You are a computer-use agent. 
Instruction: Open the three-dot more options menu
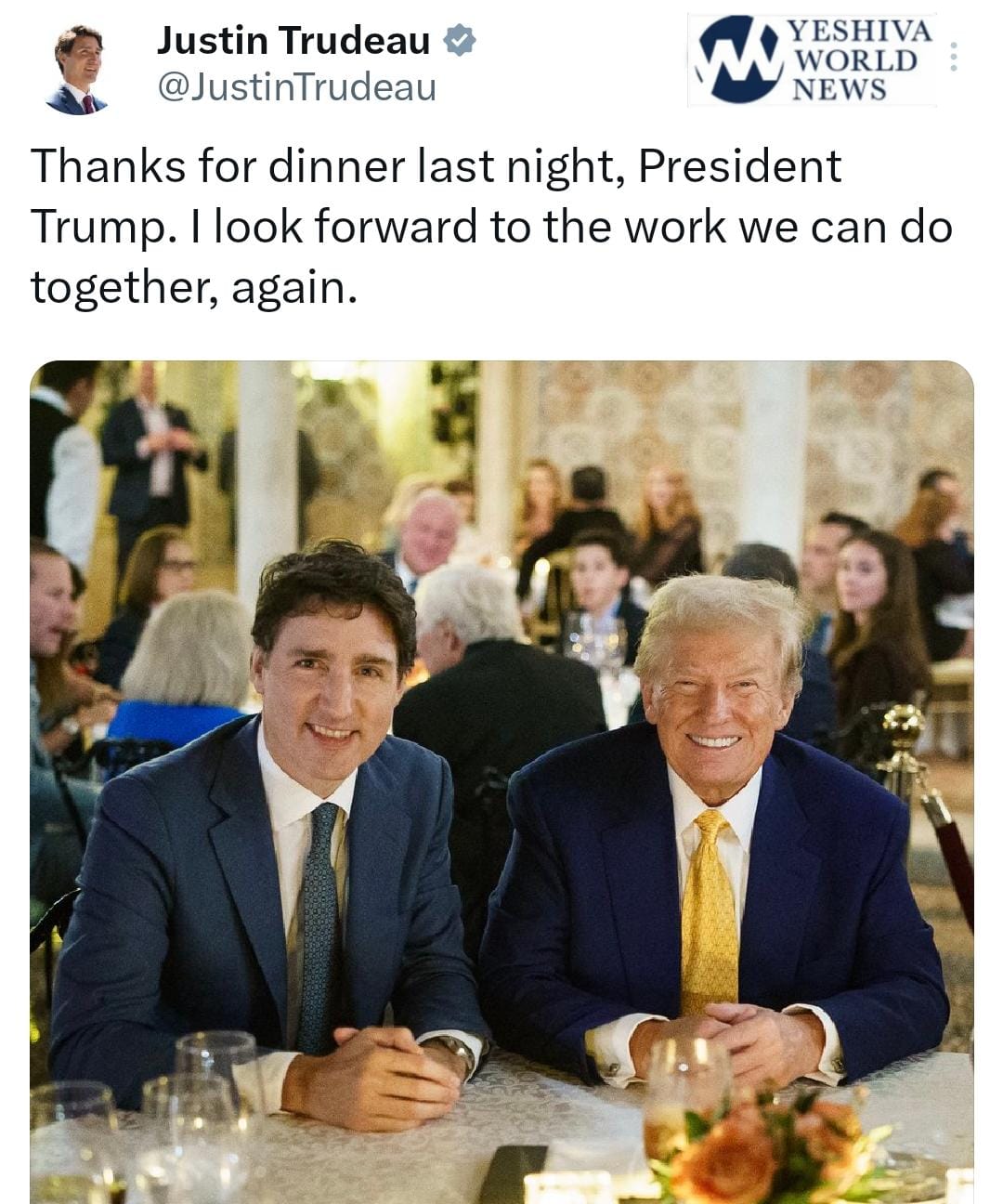[953, 58]
